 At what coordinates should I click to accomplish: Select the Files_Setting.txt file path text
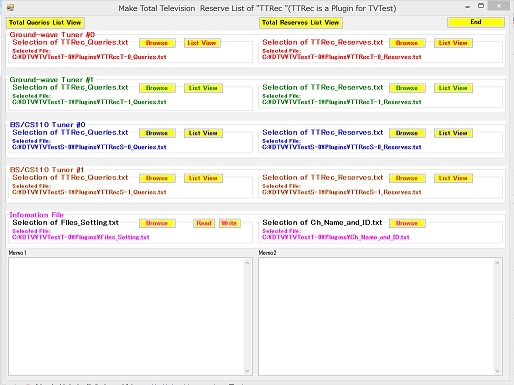click(x=81, y=237)
